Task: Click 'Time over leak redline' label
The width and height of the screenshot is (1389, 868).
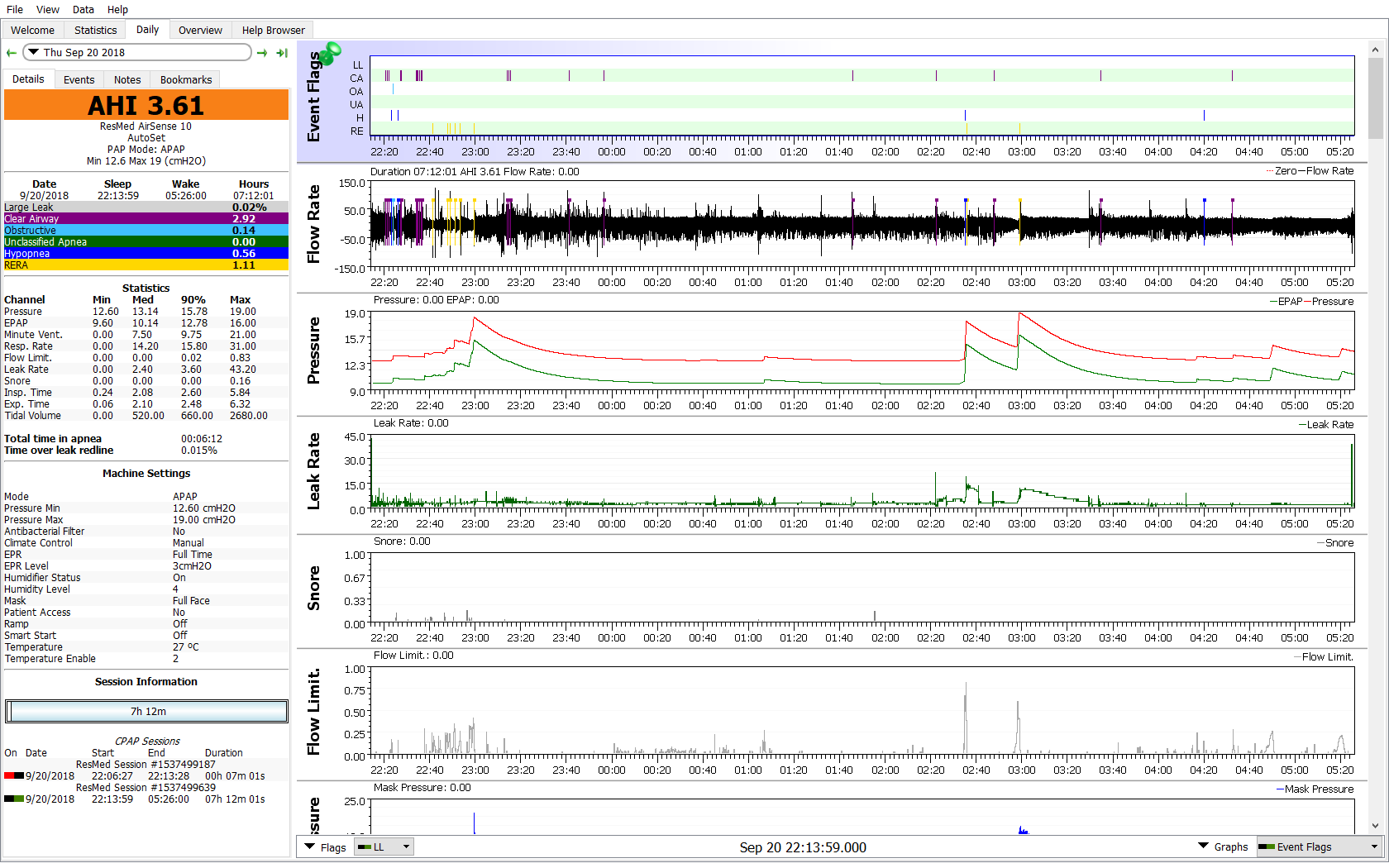Action: tap(59, 451)
